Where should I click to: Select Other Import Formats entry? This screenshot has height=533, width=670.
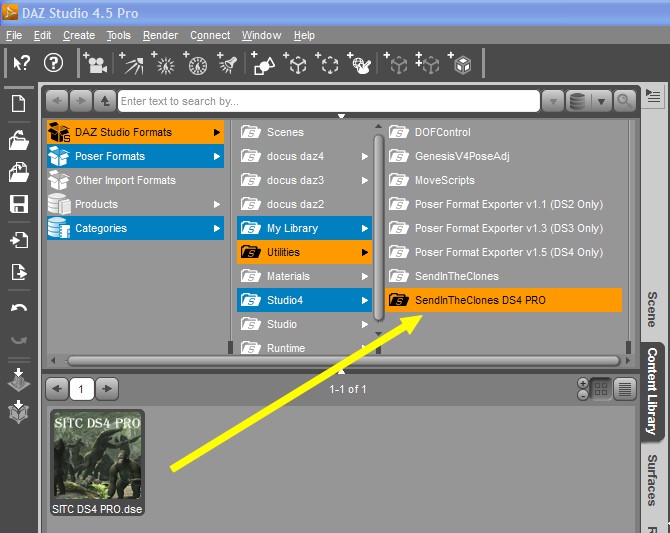[135, 180]
